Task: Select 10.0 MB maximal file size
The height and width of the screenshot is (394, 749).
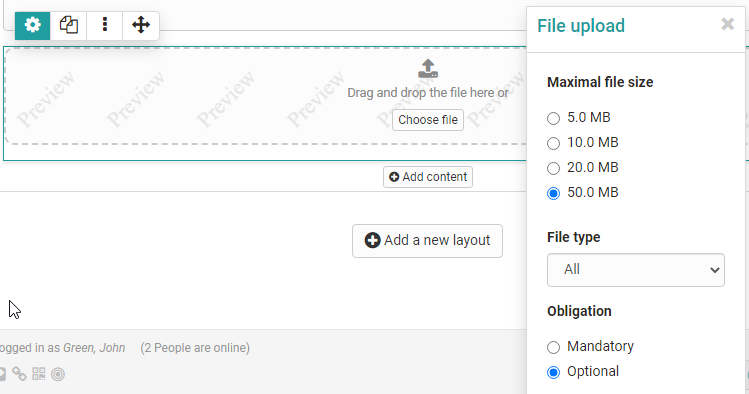Action: 553,143
